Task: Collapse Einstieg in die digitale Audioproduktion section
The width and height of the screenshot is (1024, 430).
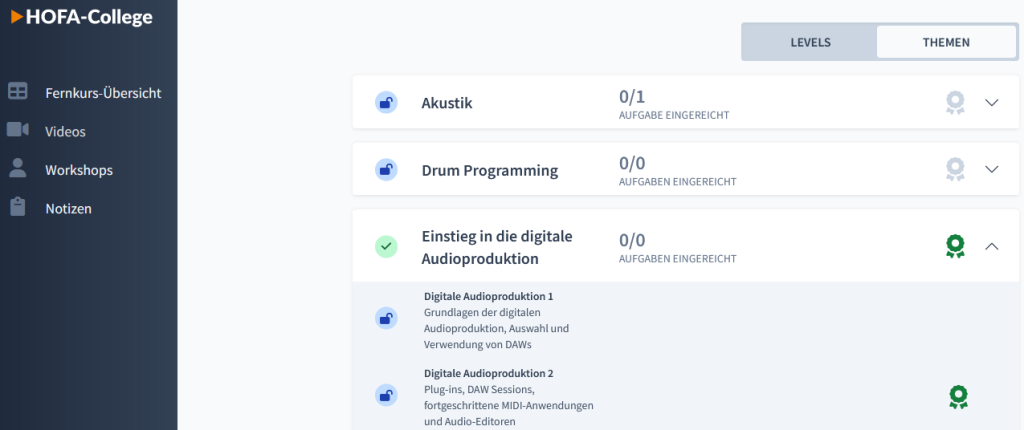Action: [x=991, y=246]
